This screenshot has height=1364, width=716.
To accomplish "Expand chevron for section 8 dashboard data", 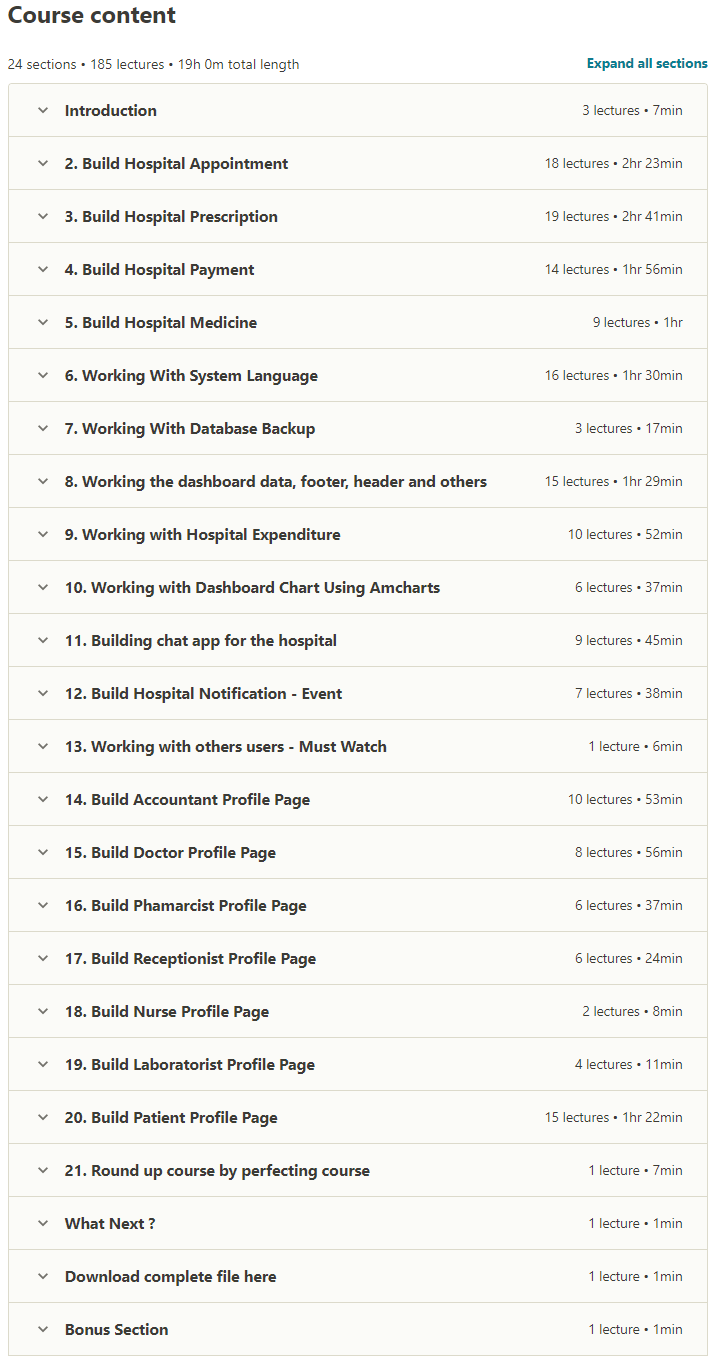I will tap(43, 482).
